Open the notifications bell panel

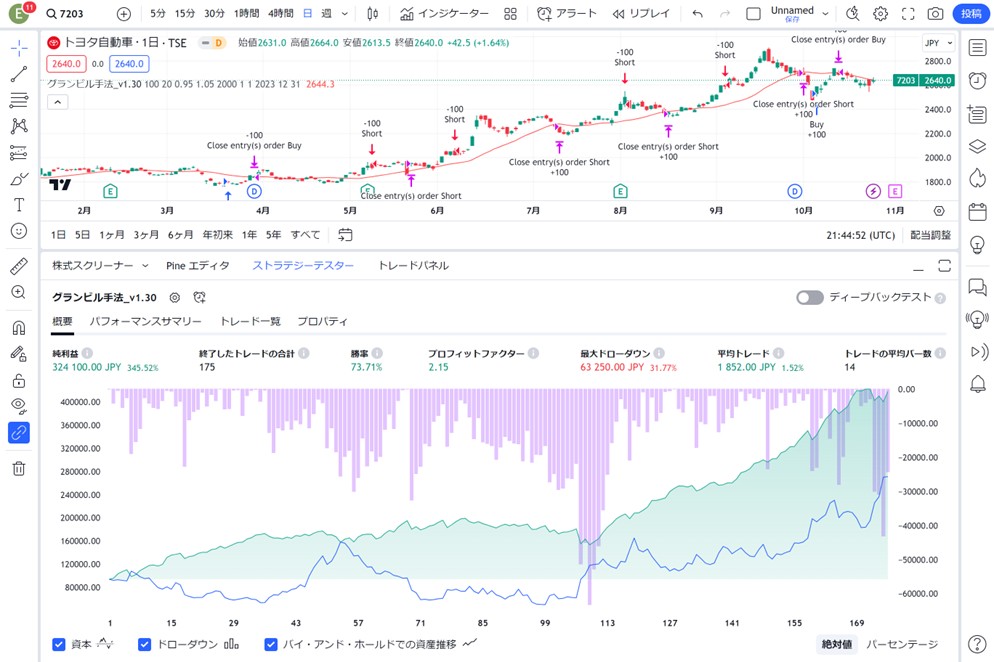coord(978,384)
